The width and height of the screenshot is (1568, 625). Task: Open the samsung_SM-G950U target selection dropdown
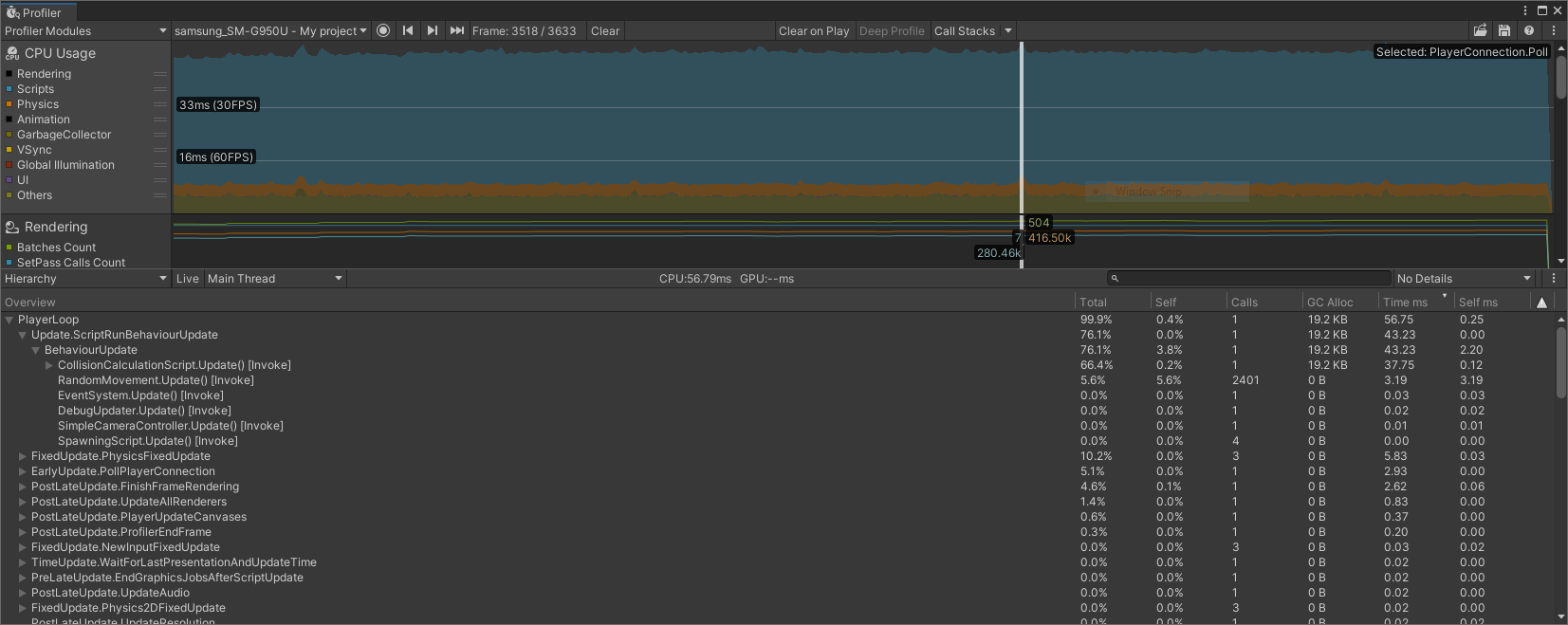[x=270, y=30]
